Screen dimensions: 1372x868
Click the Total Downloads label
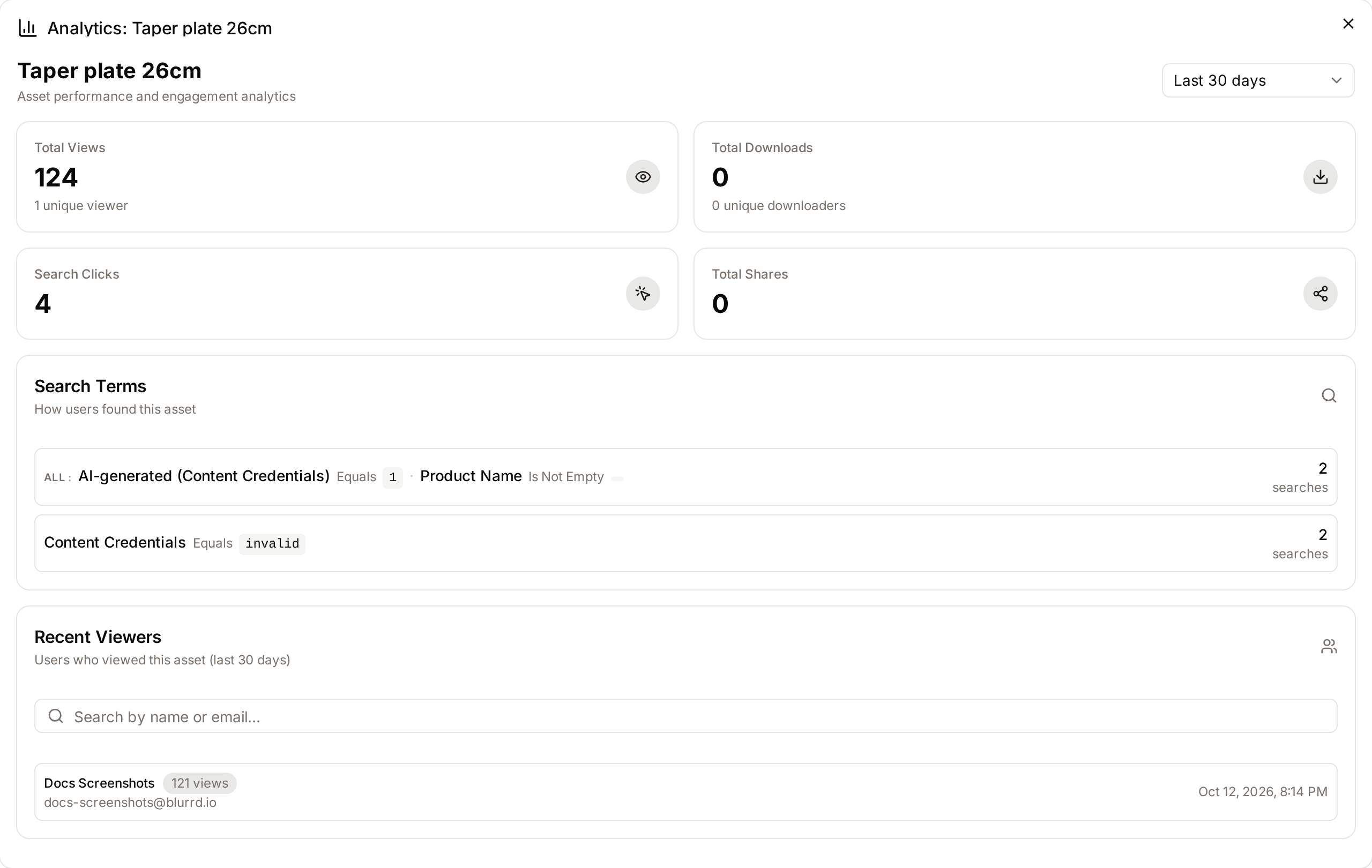762,147
